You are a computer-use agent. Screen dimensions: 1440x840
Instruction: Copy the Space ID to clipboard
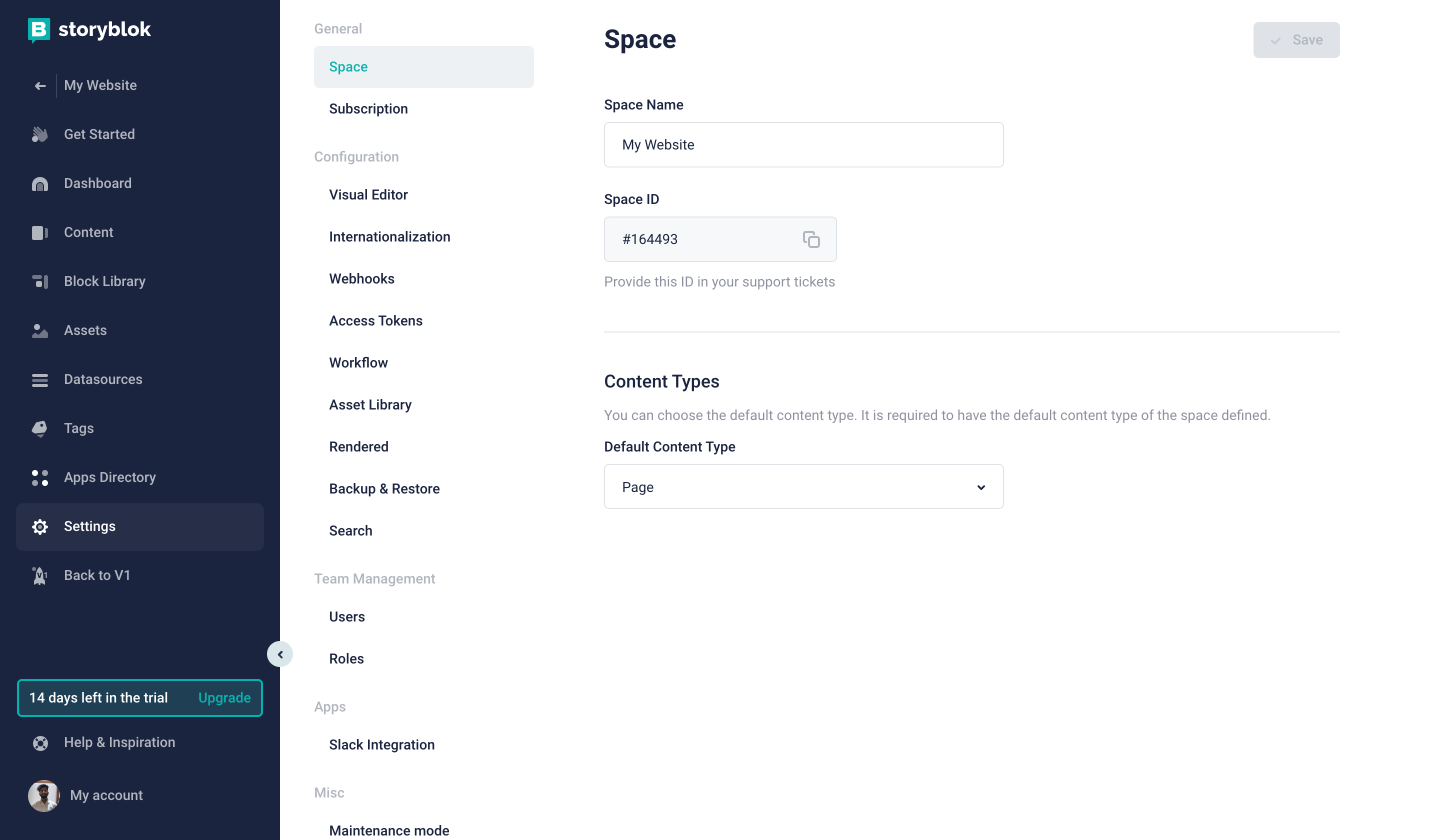coord(811,239)
